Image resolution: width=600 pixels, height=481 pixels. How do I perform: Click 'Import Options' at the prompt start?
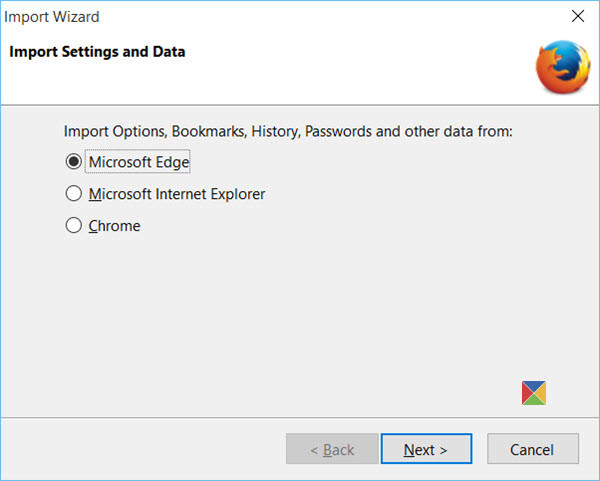[115, 132]
